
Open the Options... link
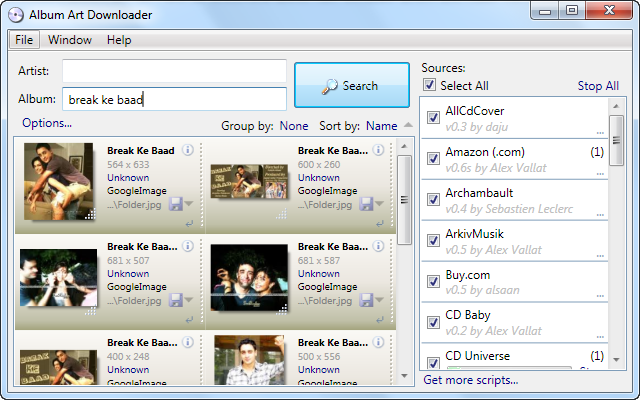click(47, 123)
